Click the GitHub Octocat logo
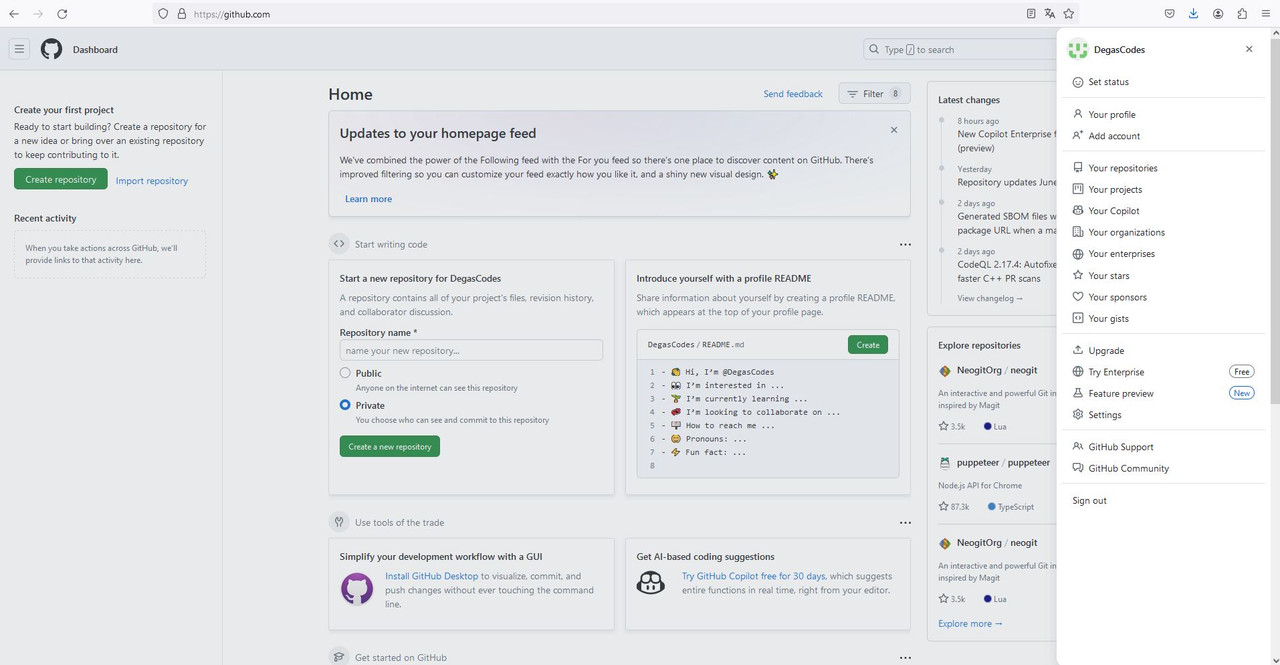 [x=51, y=49]
